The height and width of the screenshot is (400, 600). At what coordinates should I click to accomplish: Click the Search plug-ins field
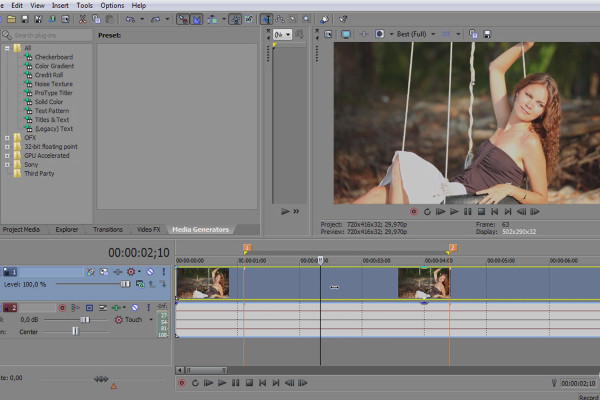click(x=47, y=36)
